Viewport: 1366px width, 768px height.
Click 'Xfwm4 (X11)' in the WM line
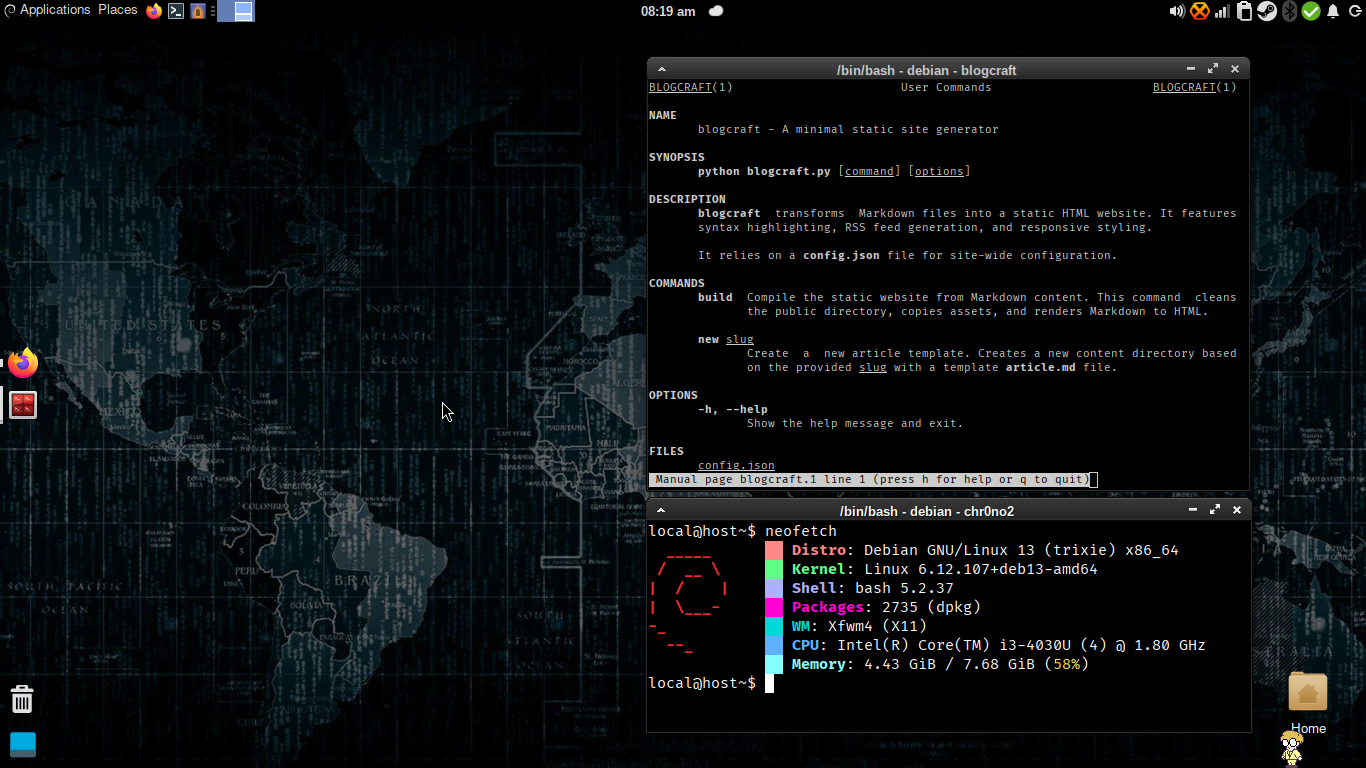tap(877, 626)
